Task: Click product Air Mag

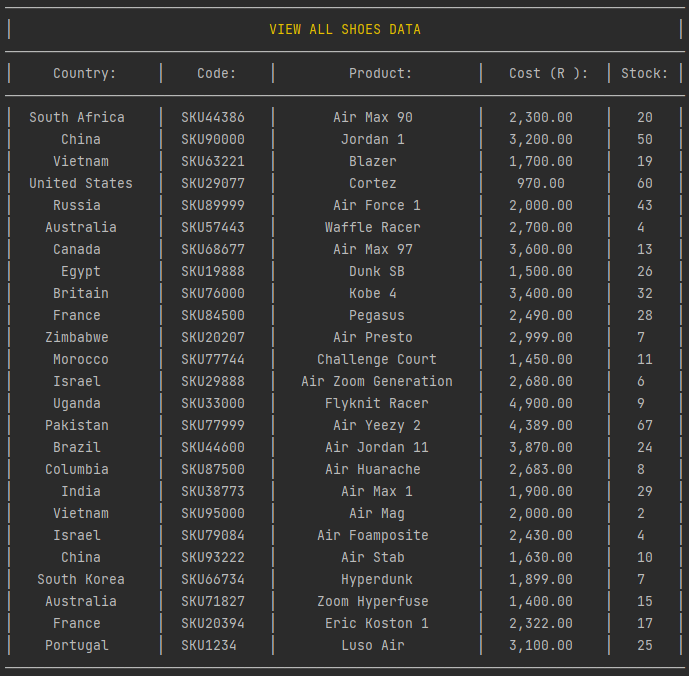Action: (x=377, y=513)
